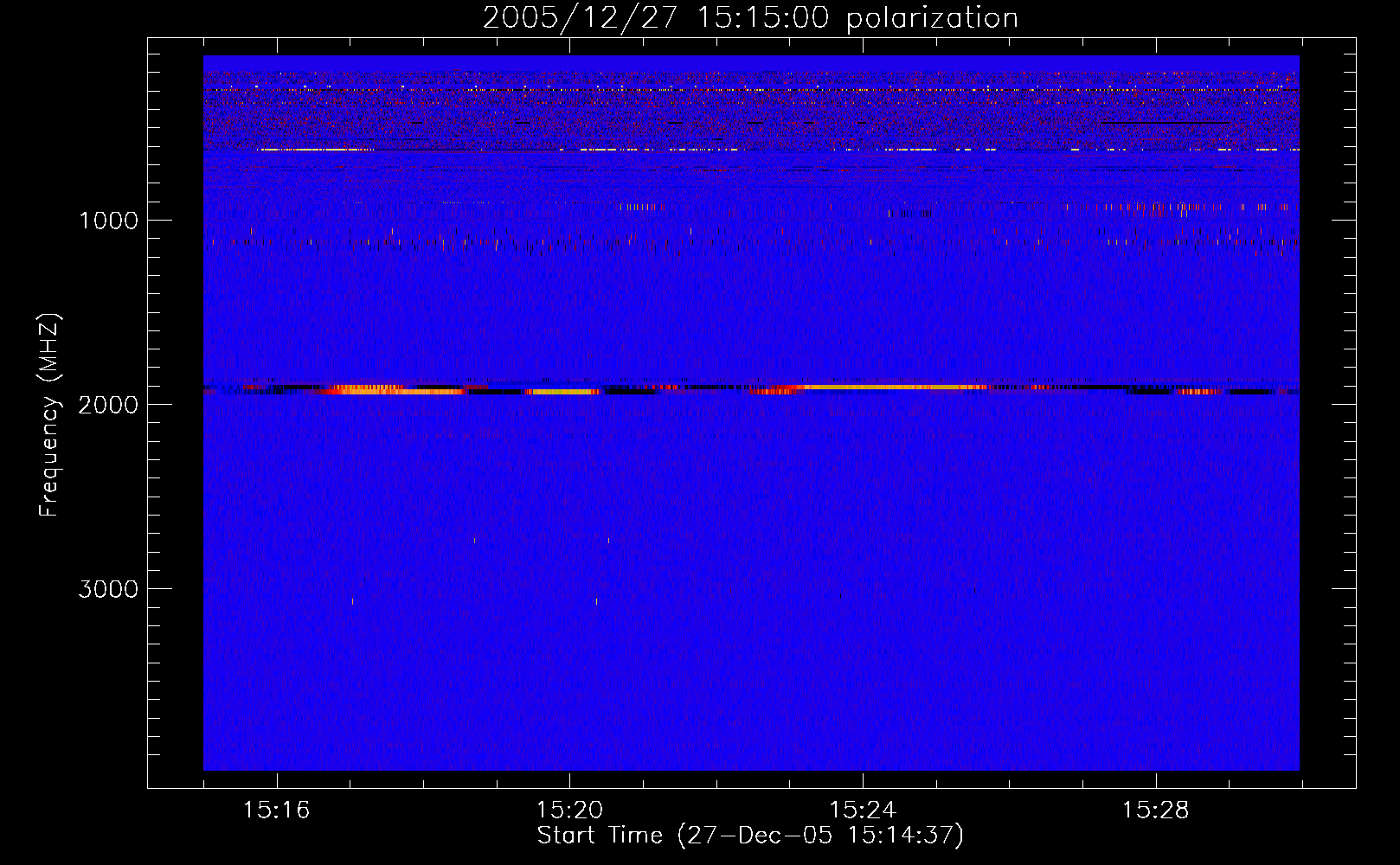
Task: Click the 15:20 time tick label
Action: click(x=569, y=811)
